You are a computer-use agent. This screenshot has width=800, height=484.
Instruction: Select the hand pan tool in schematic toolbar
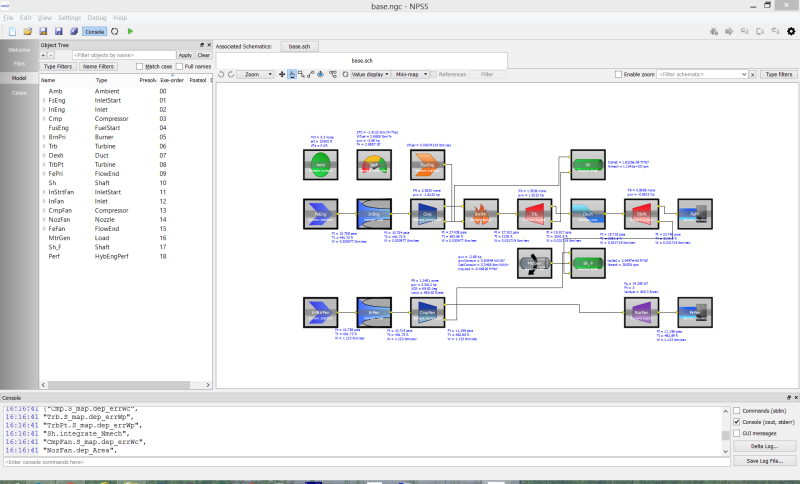pos(292,74)
